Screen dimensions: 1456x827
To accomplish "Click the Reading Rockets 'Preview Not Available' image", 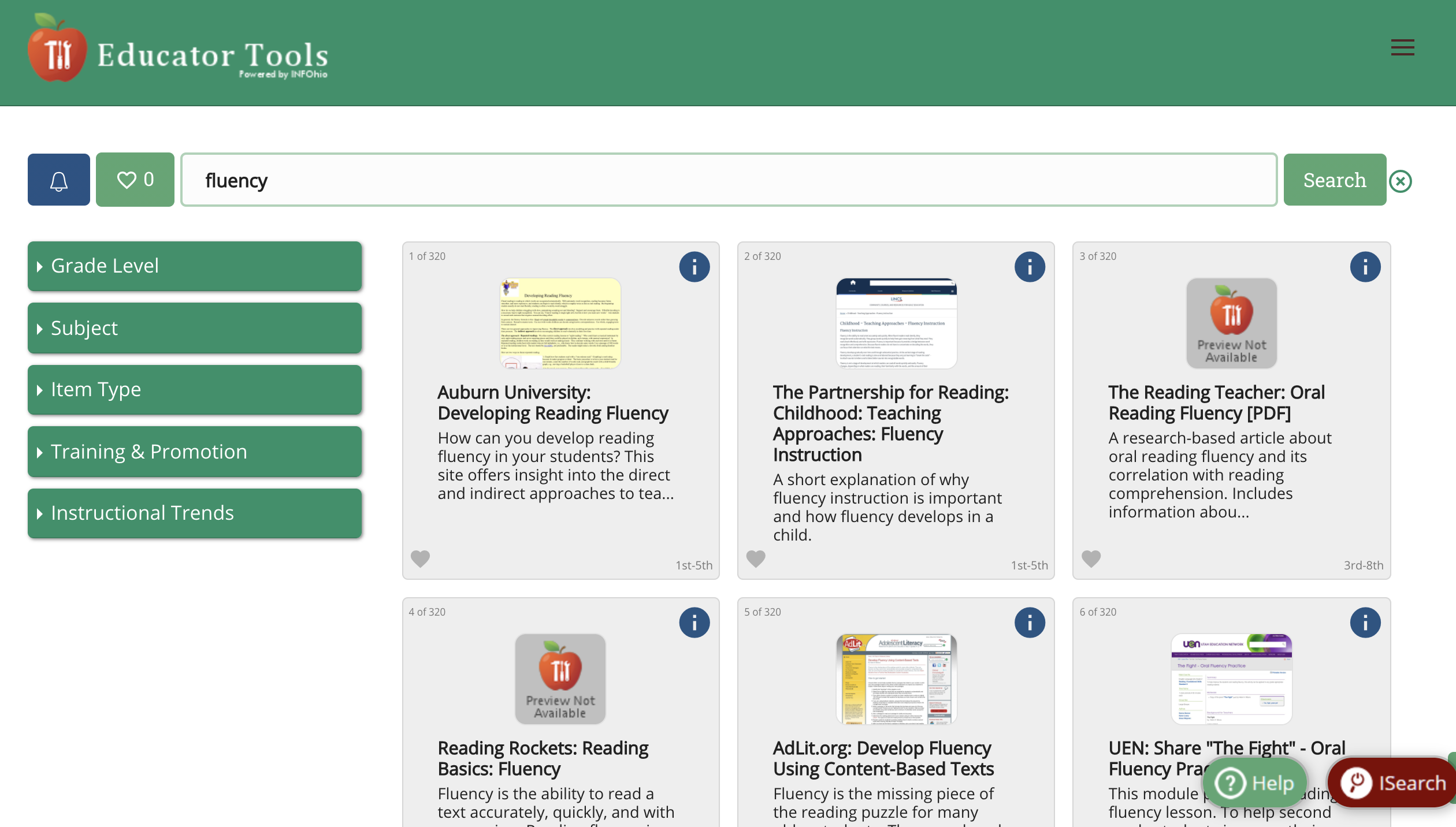I will (560, 679).
